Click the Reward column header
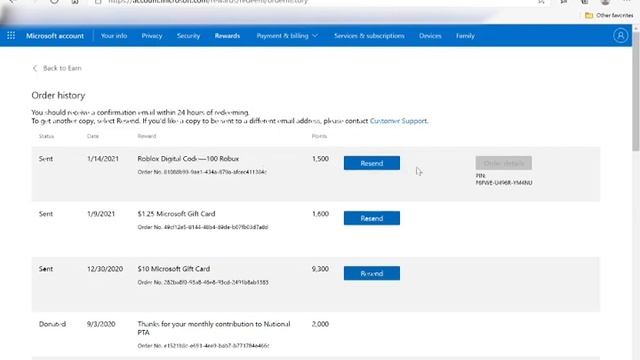This screenshot has height=360, width=640. pos(147,136)
